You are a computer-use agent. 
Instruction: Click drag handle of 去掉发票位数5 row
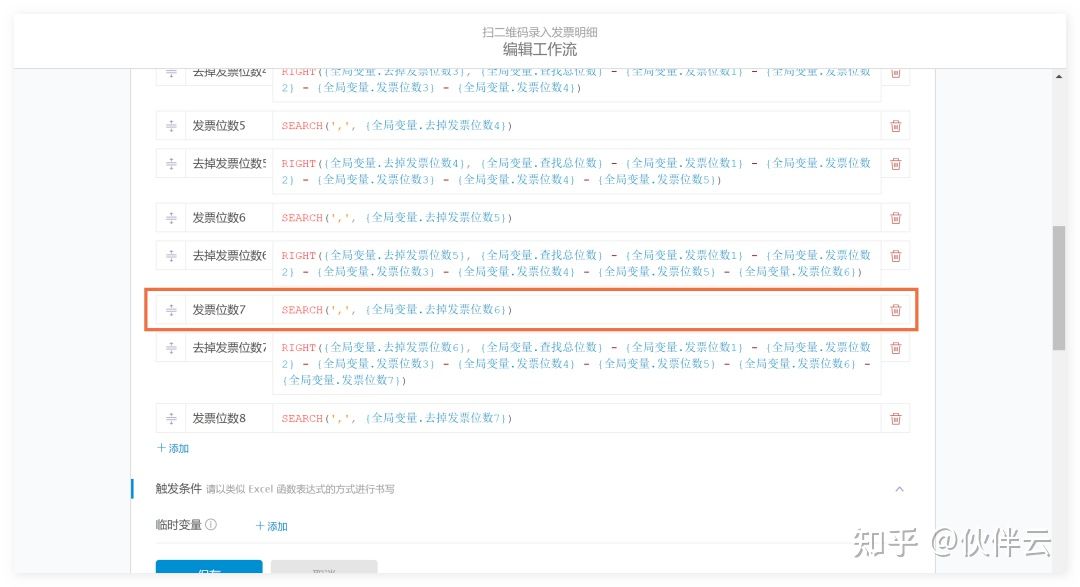(x=171, y=164)
